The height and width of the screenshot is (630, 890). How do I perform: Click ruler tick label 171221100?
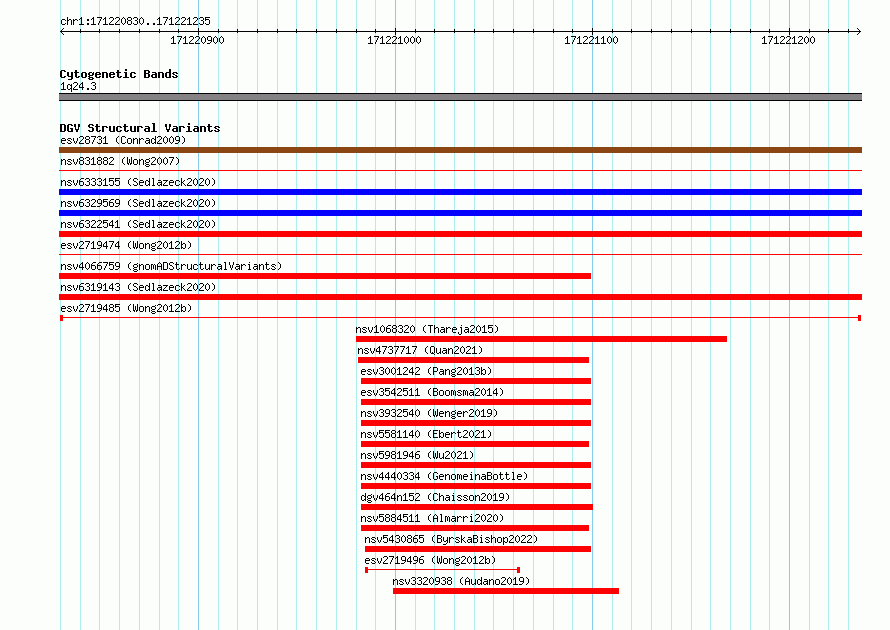(x=591, y=40)
